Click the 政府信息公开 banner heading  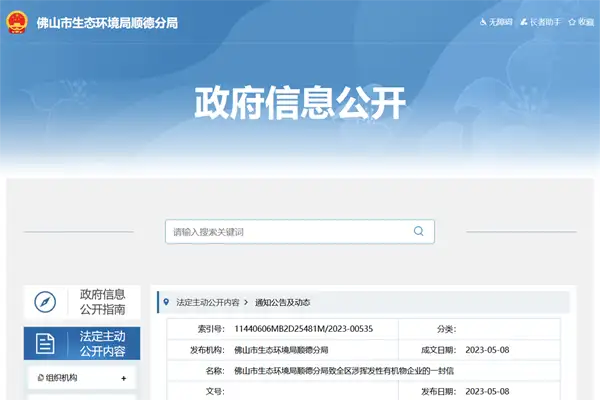(x=300, y=103)
